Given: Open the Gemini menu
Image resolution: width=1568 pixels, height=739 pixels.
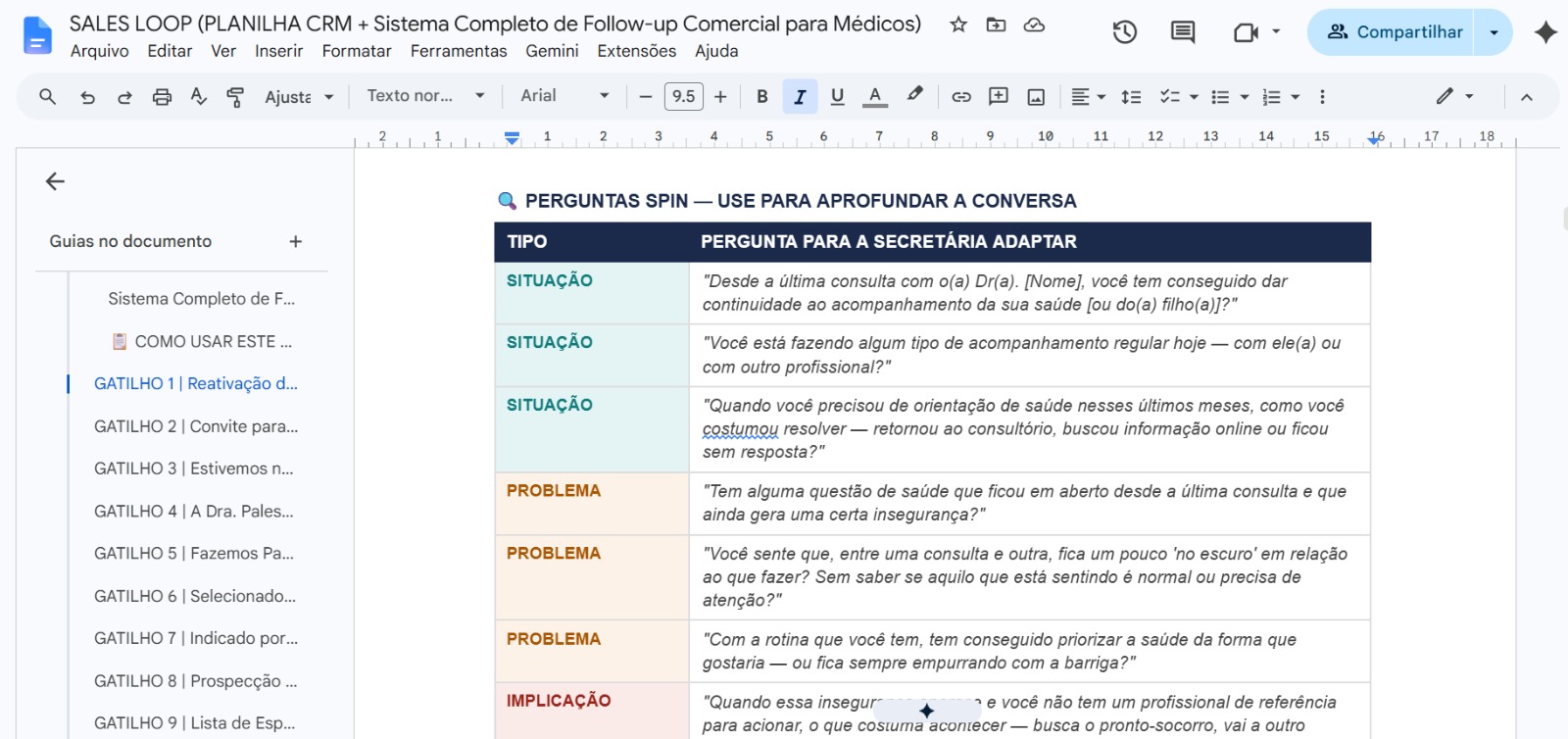Looking at the screenshot, I should click(x=552, y=51).
